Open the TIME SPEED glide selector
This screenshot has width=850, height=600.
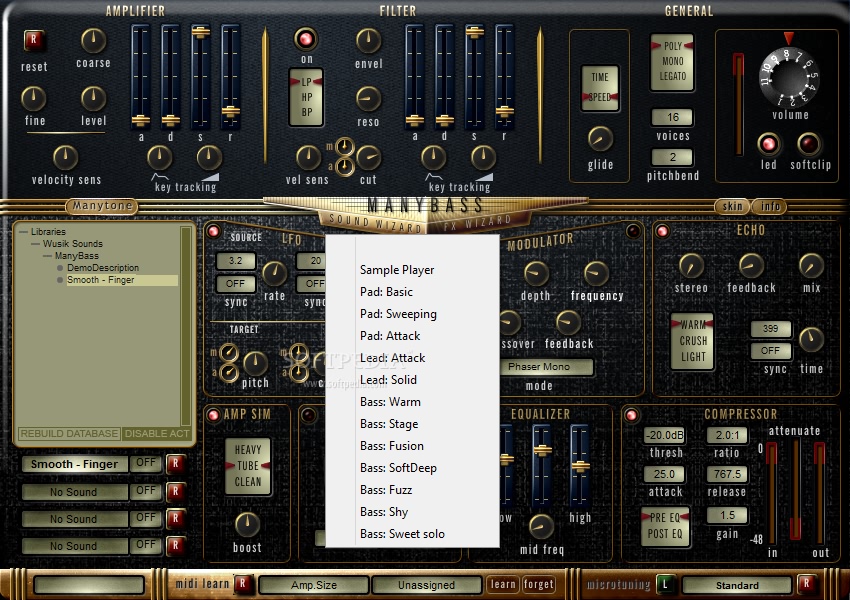[x=600, y=88]
